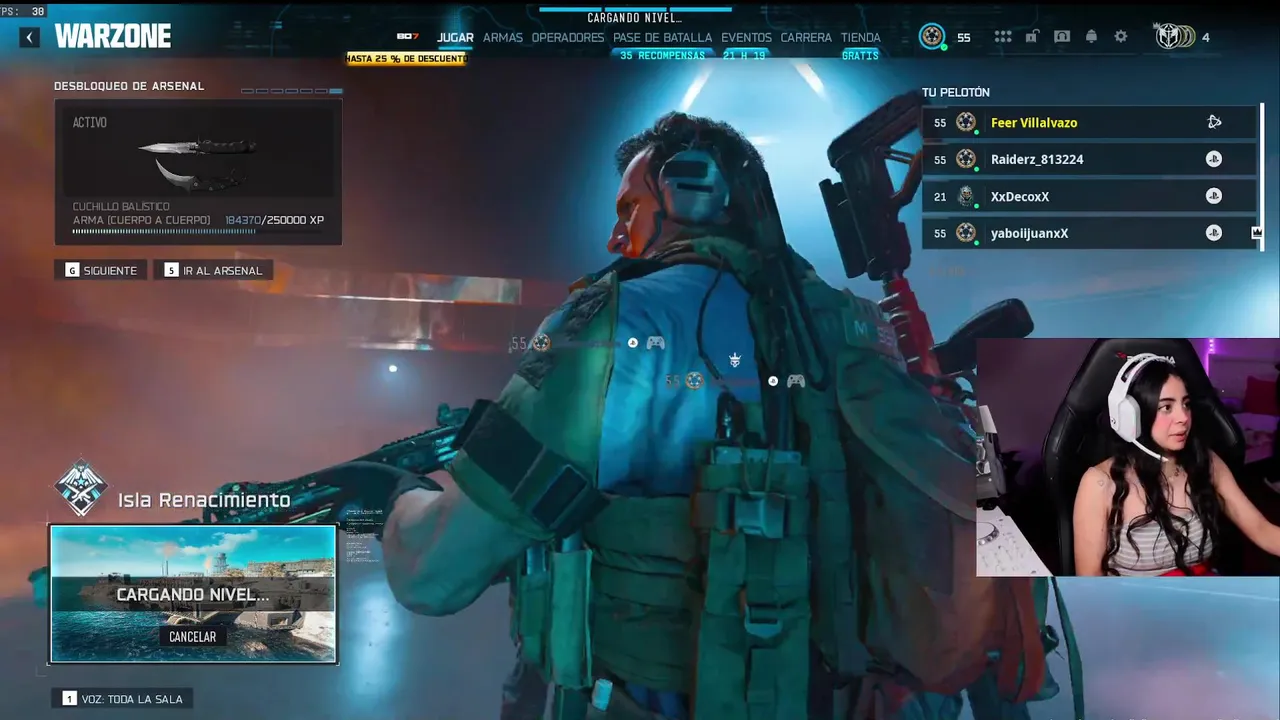
Task: Switch to the ARMAS tab
Action: 503,37
